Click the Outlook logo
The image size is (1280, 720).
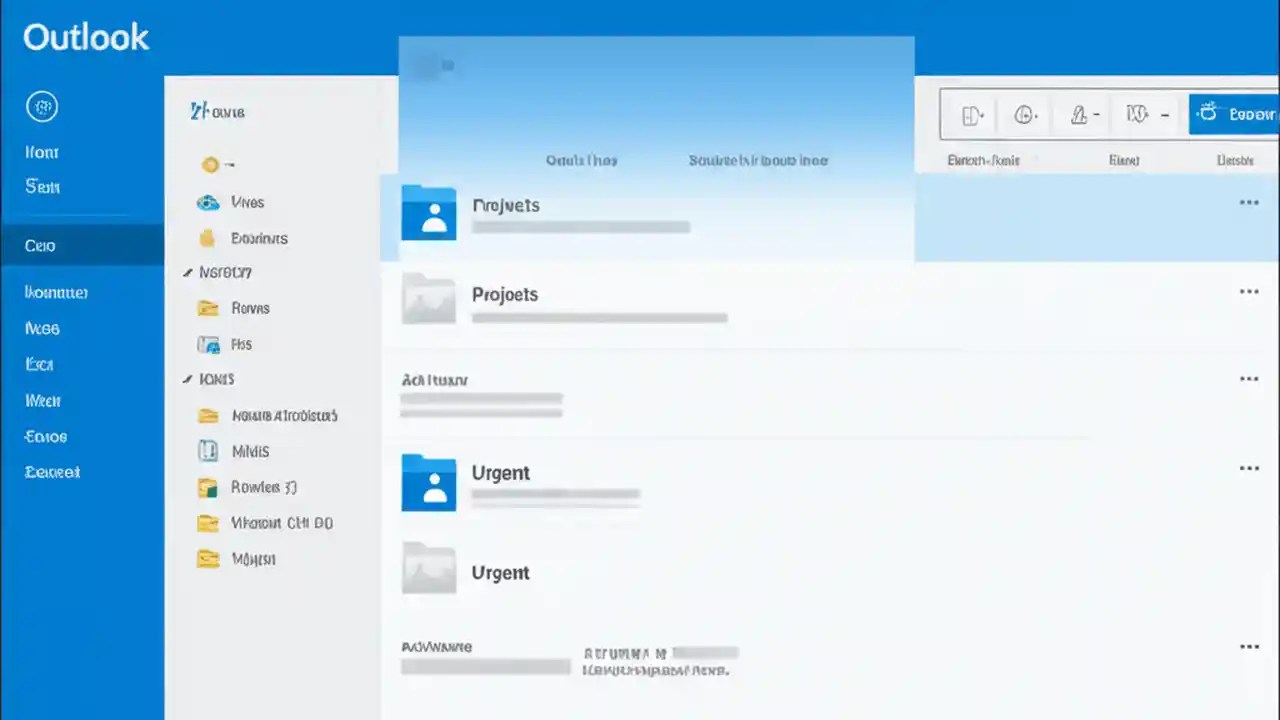point(85,36)
